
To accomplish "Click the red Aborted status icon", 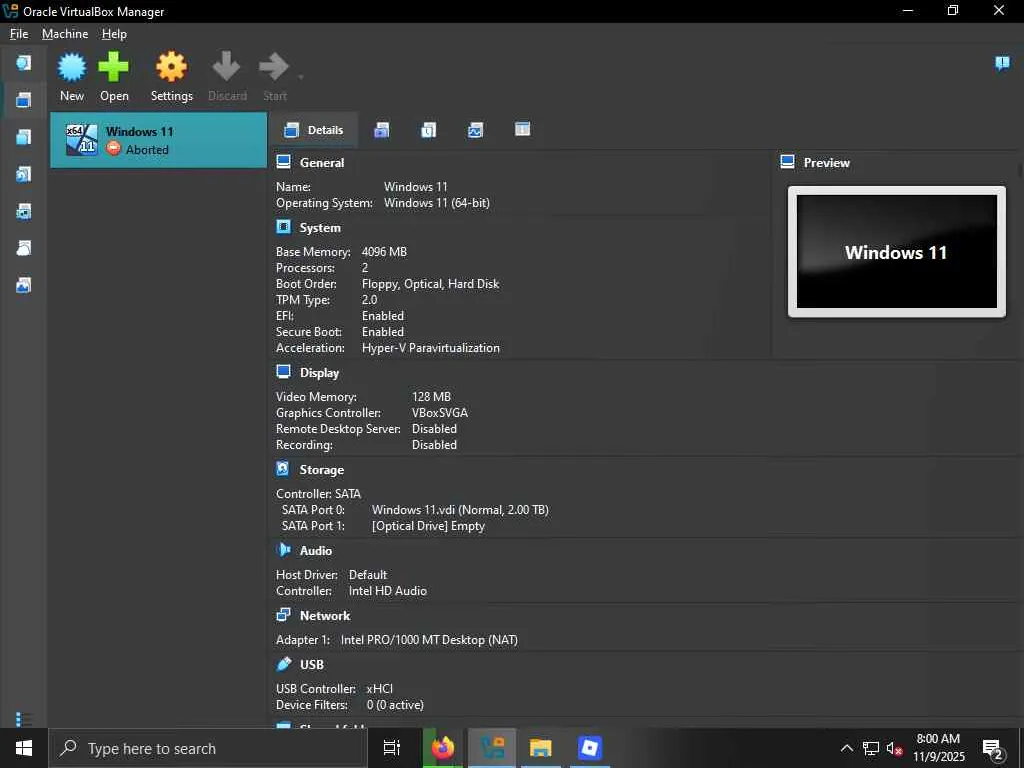I will pos(114,150).
